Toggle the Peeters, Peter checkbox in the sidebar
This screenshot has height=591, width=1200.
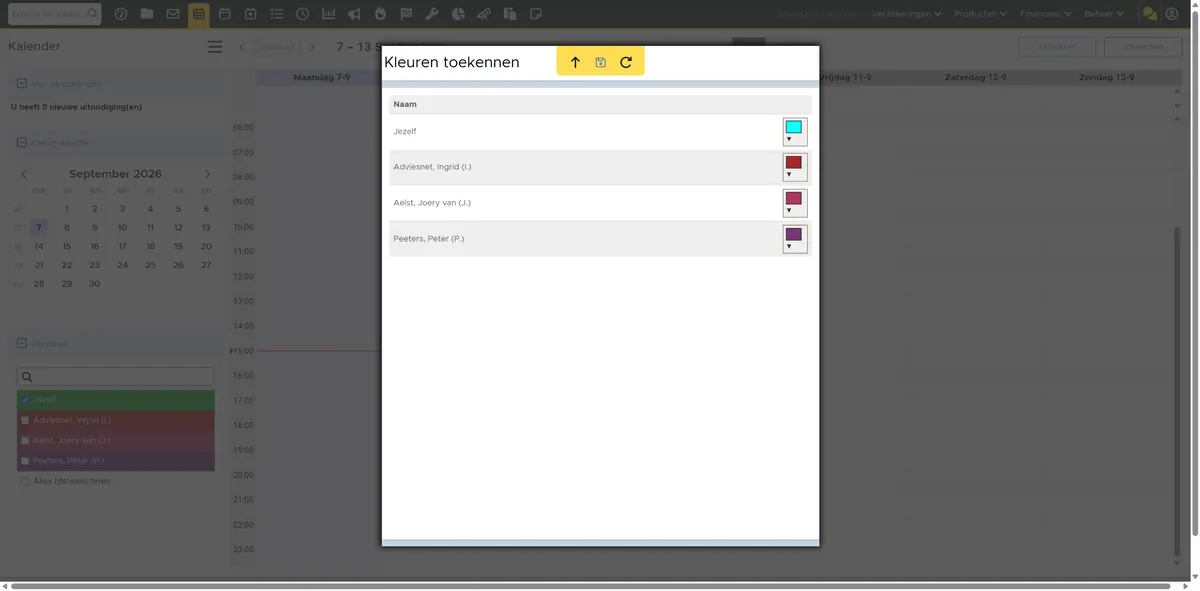point(25,461)
